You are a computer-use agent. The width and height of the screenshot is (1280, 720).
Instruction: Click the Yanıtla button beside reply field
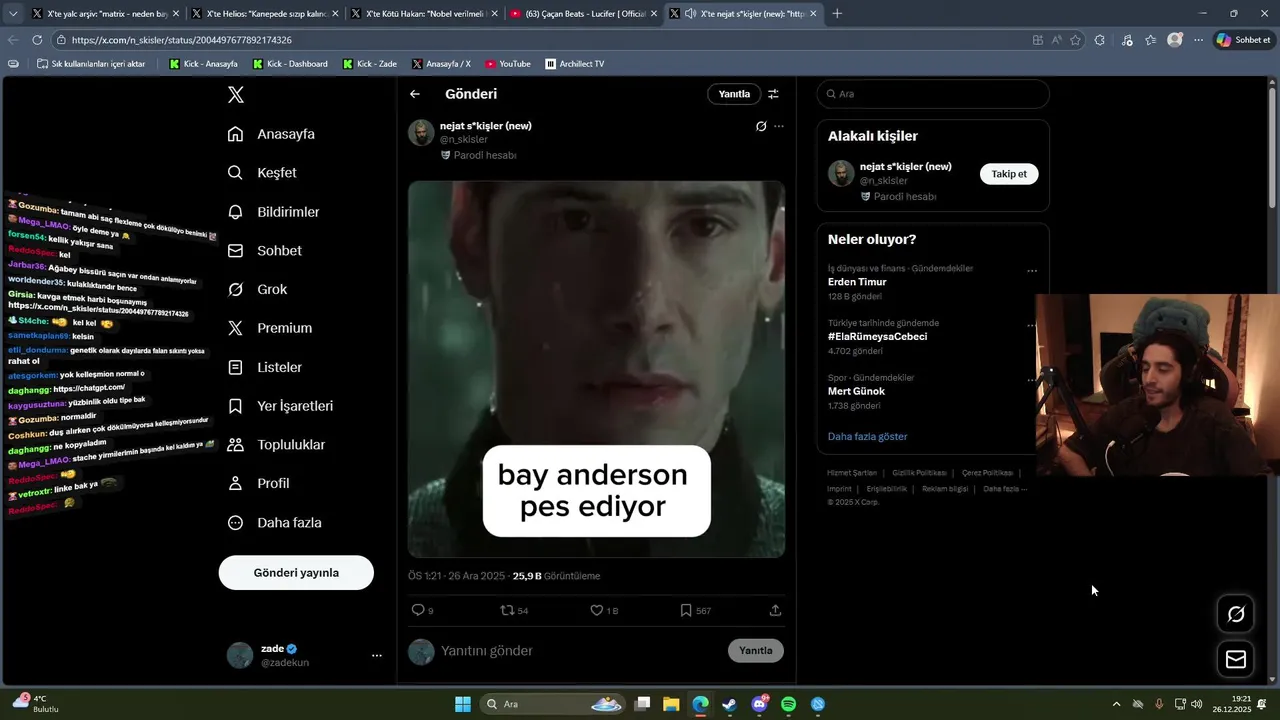[x=755, y=650]
